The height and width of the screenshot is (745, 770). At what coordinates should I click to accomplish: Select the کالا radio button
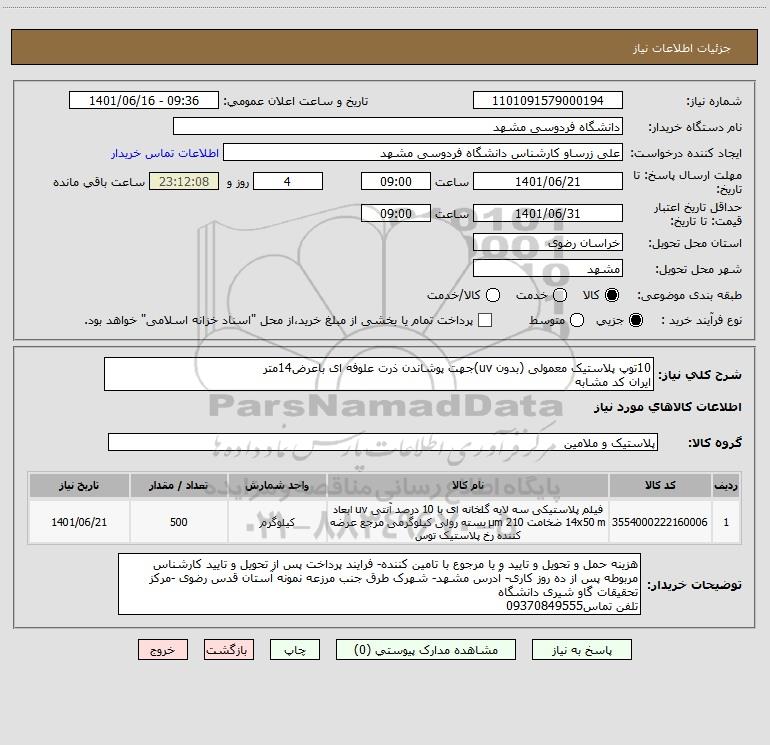(x=612, y=295)
